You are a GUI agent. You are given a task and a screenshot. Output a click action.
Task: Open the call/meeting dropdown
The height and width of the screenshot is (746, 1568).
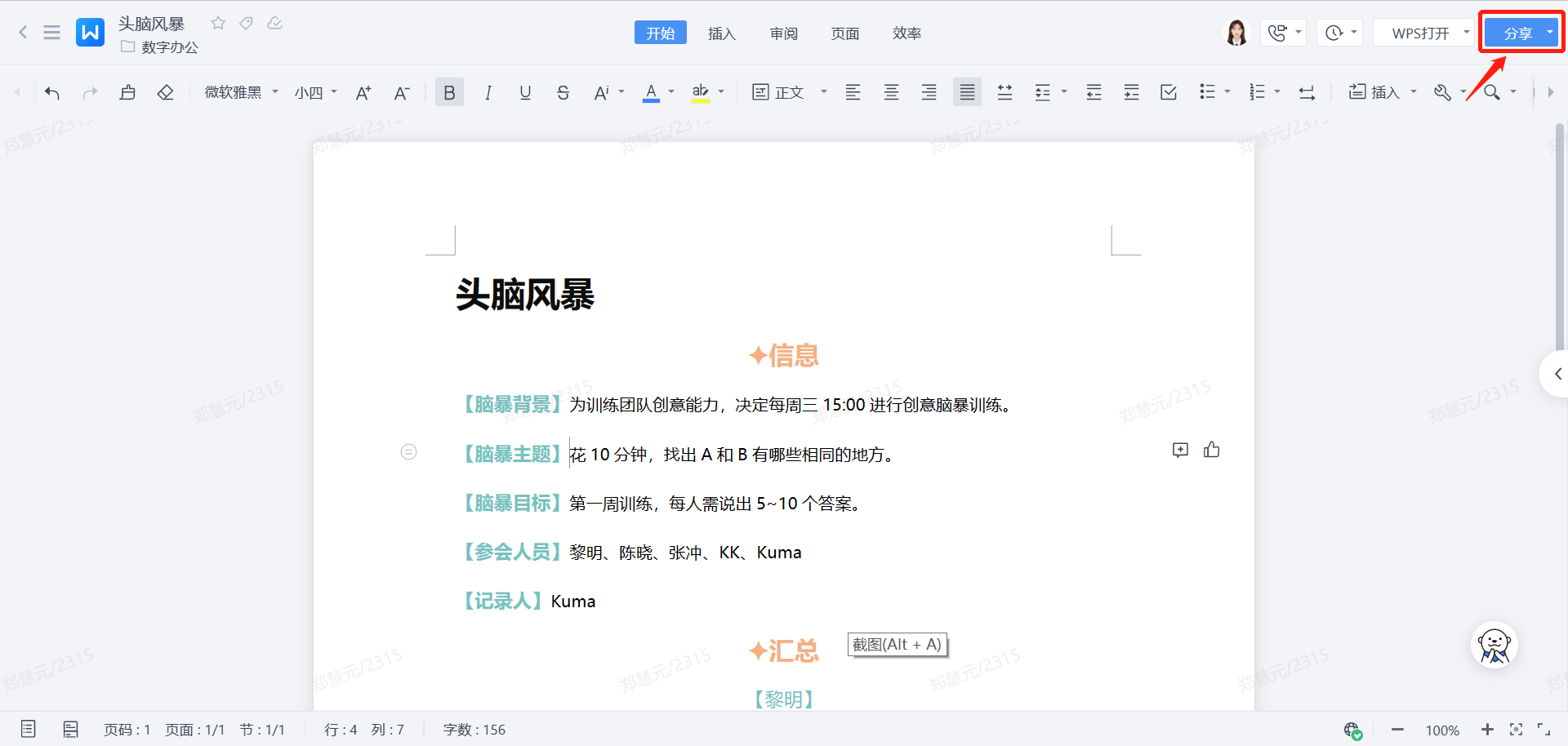coord(1283,33)
